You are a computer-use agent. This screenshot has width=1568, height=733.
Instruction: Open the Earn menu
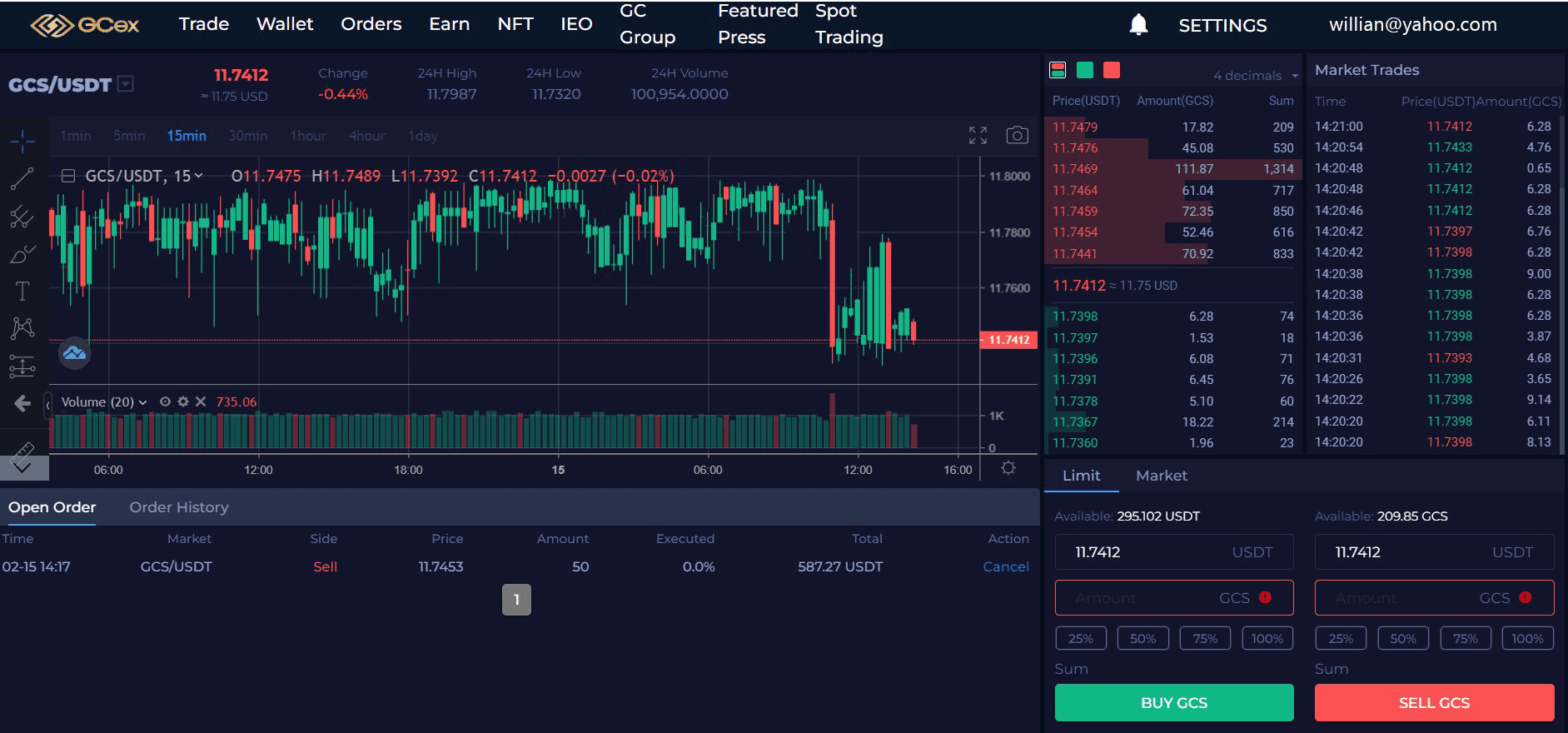[x=450, y=23]
